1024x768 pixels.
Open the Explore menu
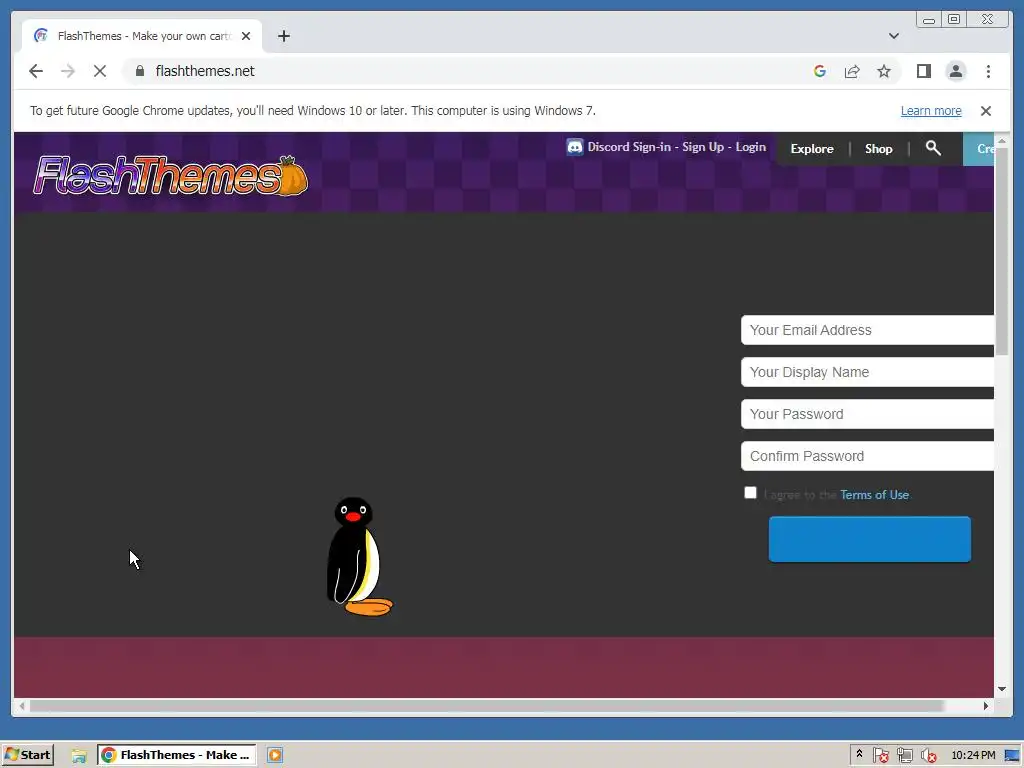(812, 149)
